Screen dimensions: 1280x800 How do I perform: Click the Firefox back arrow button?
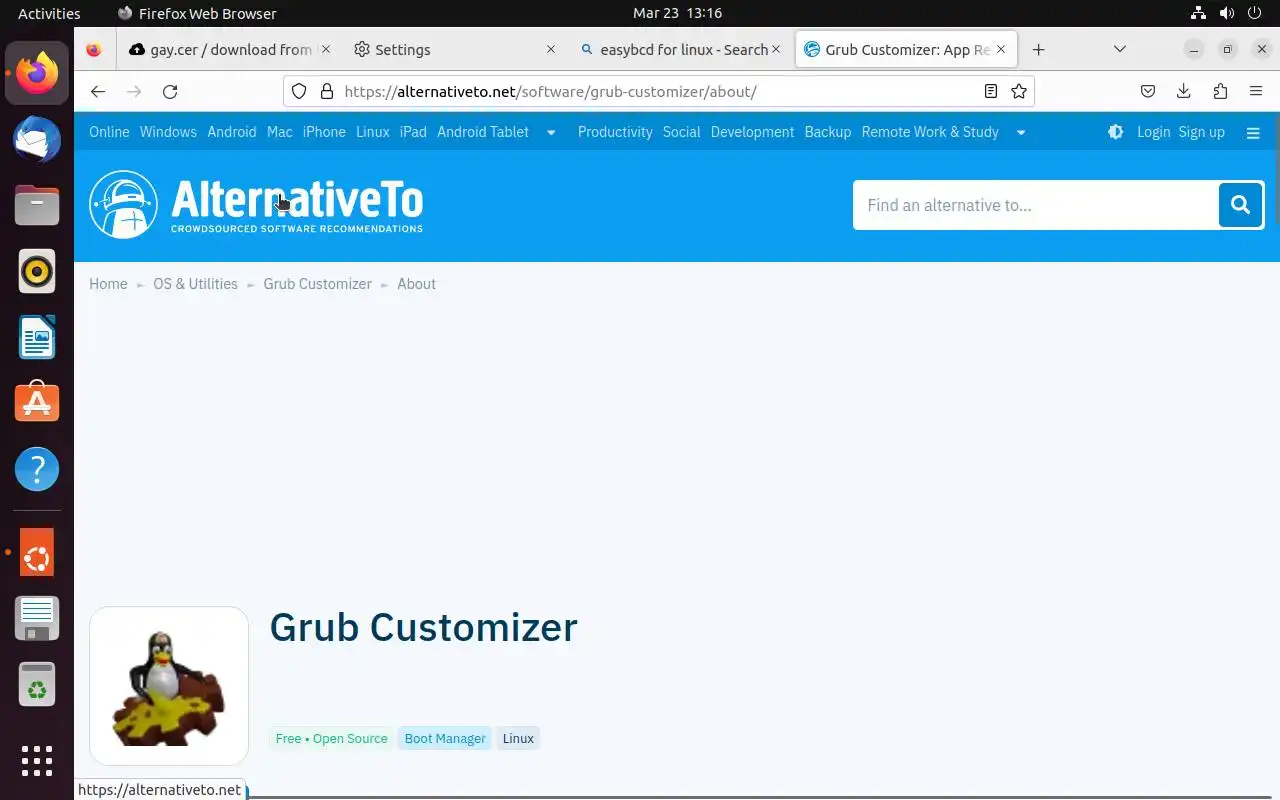click(x=97, y=91)
